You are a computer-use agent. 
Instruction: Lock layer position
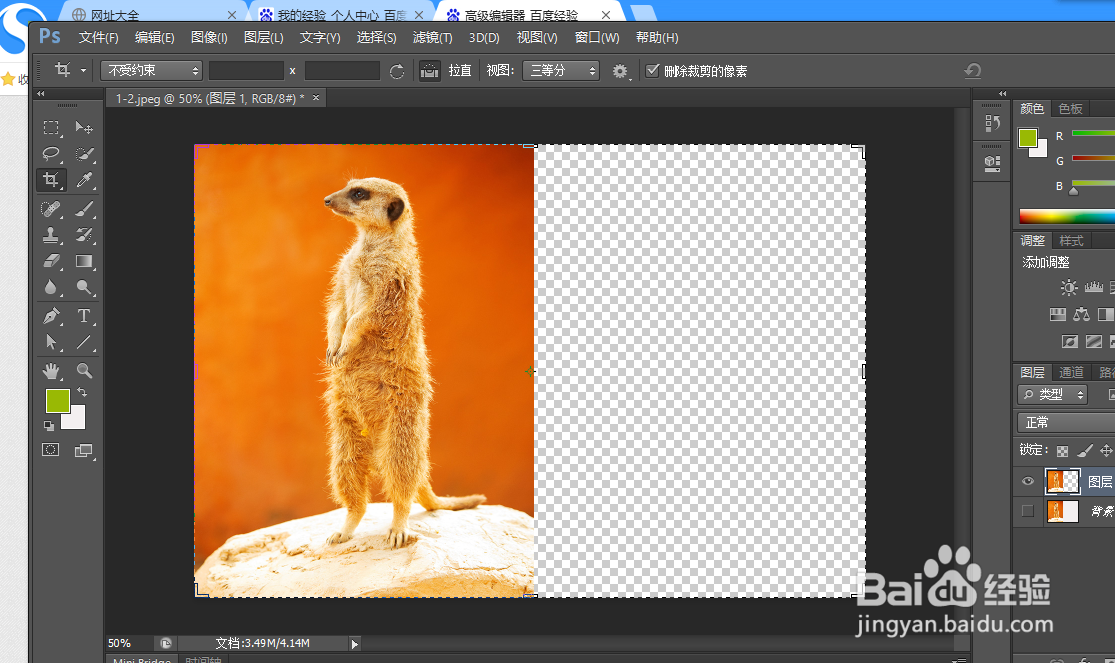click(x=1106, y=450)
